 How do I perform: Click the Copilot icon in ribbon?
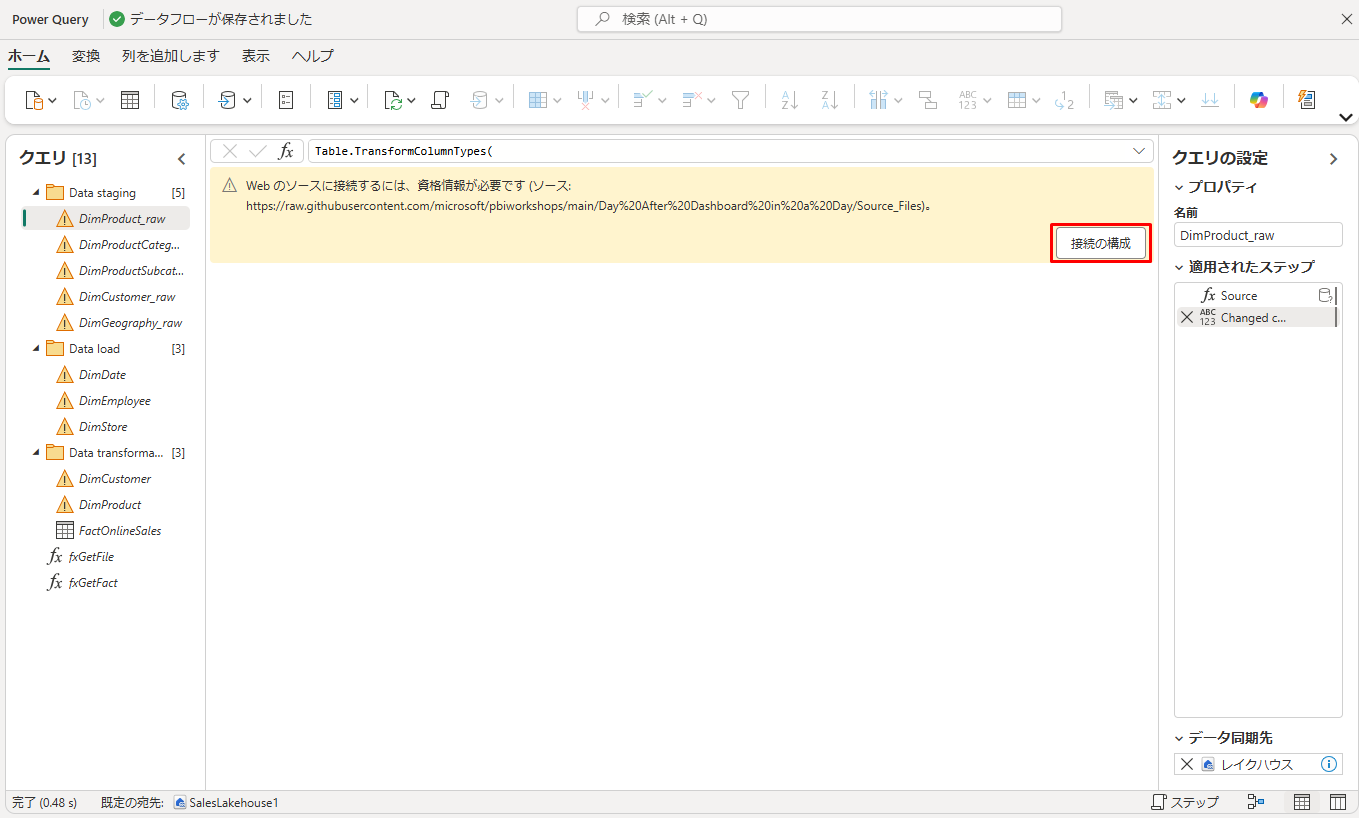point(1258,100)
